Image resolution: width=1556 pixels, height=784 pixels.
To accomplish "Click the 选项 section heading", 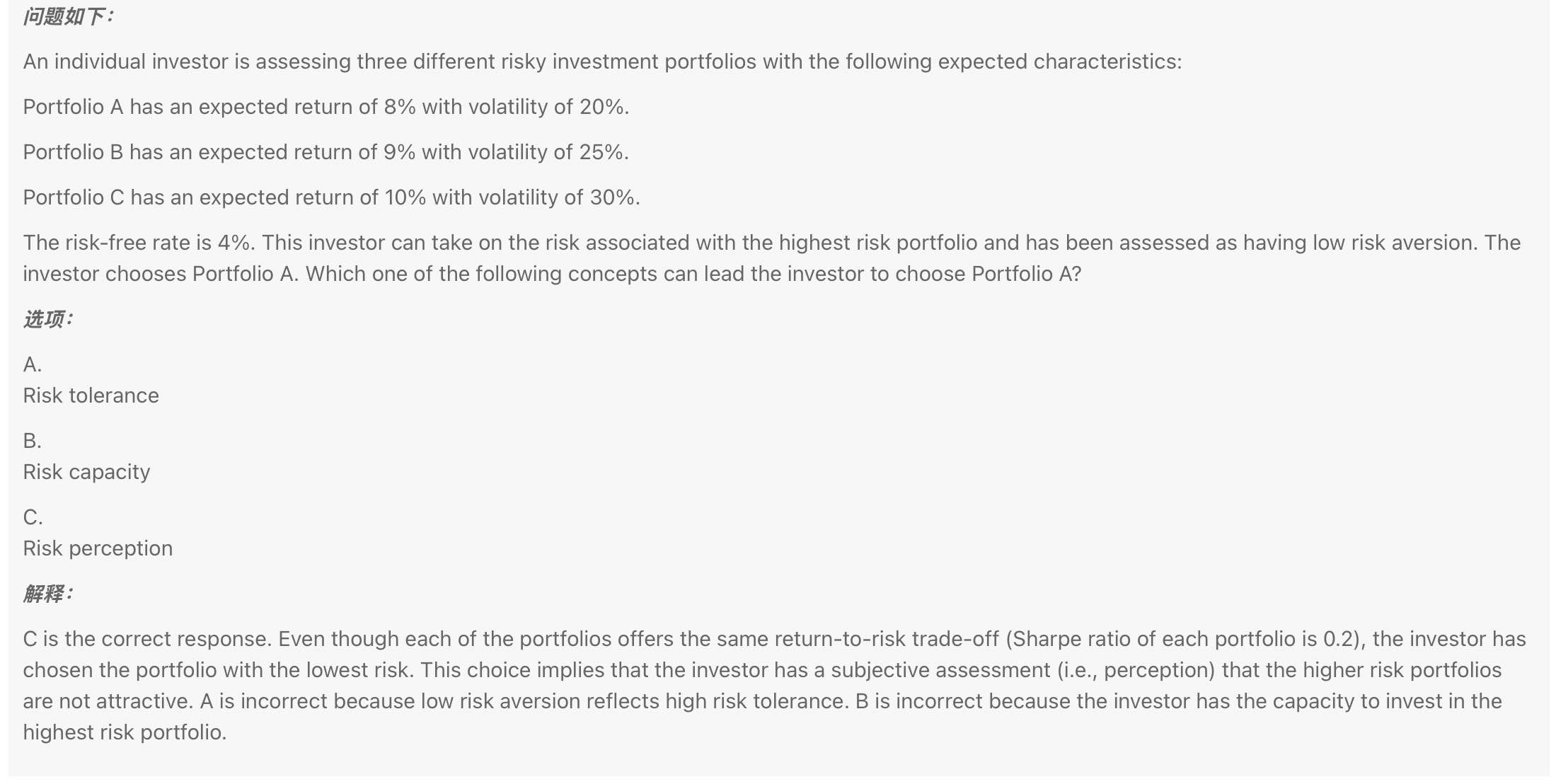I will point(47,319).
